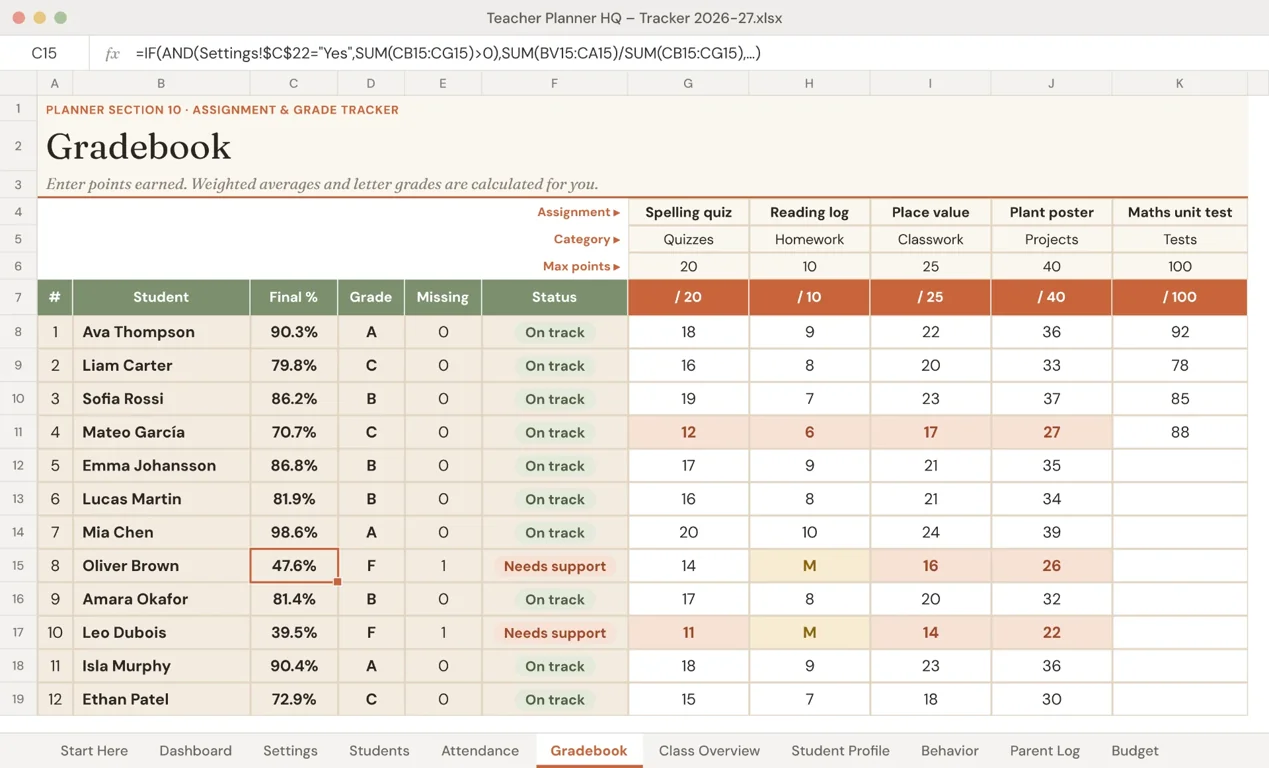Click the C15 name box

(x=44, y=53)
